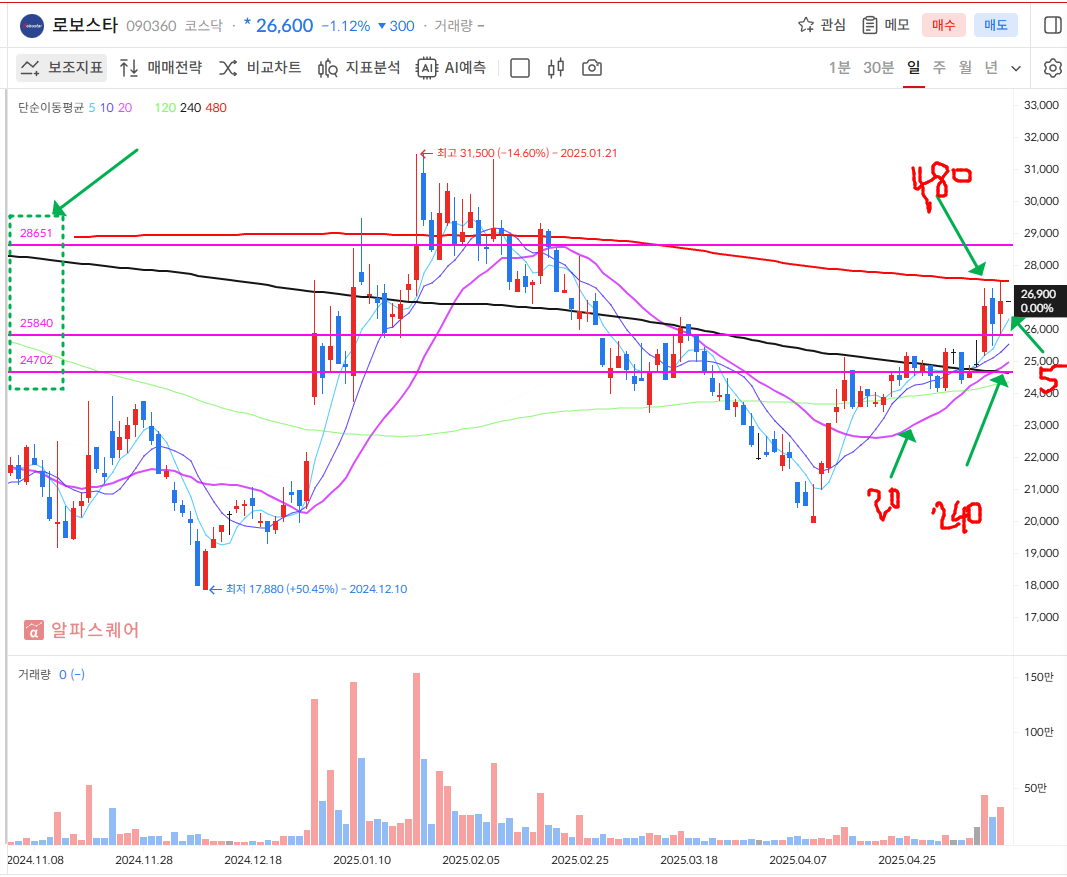
Task: Click the moving average 480 value
Action: point(216,107)
